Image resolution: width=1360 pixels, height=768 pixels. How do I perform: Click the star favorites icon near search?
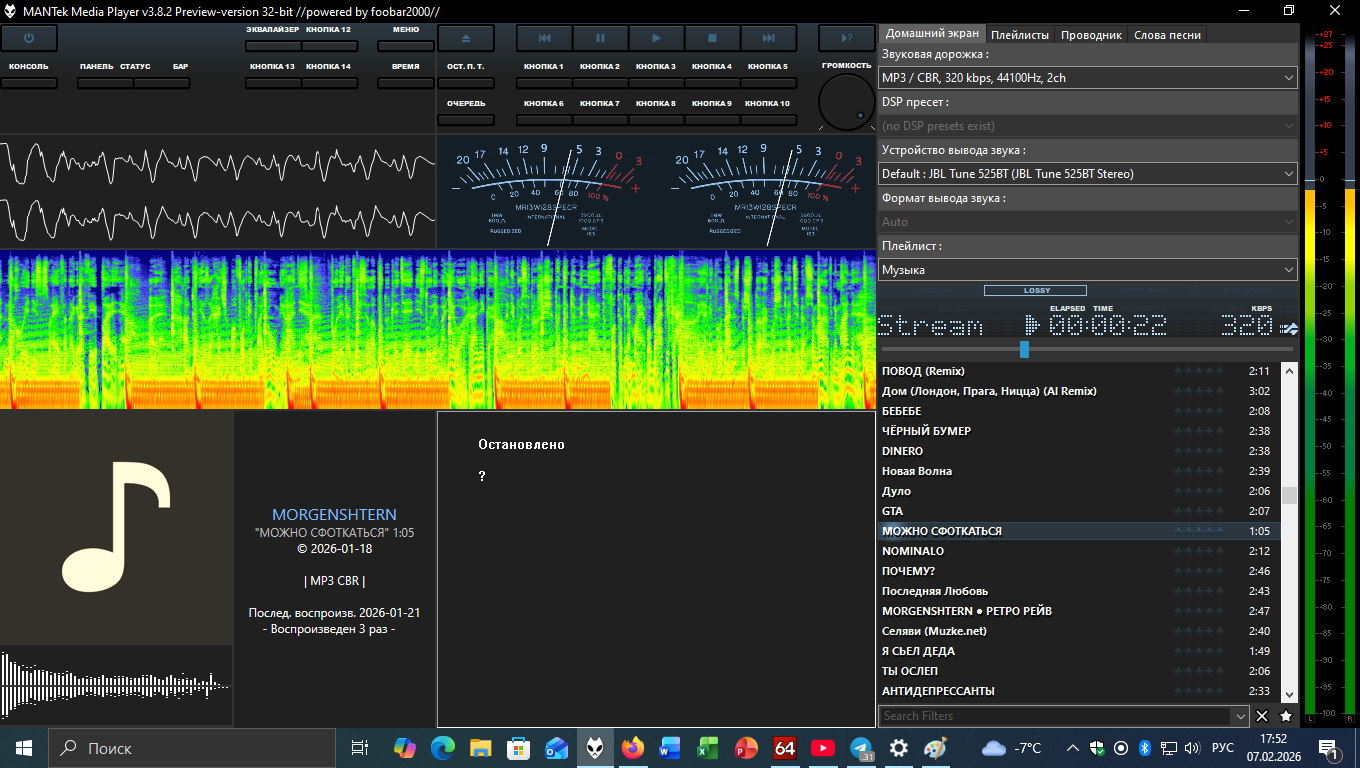point(1286,716)
